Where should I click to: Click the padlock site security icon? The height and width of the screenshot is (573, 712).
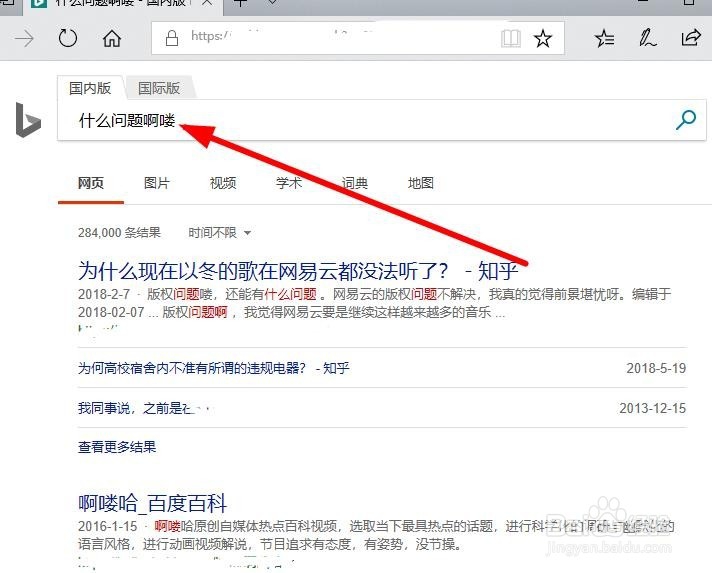coord(172,38)
